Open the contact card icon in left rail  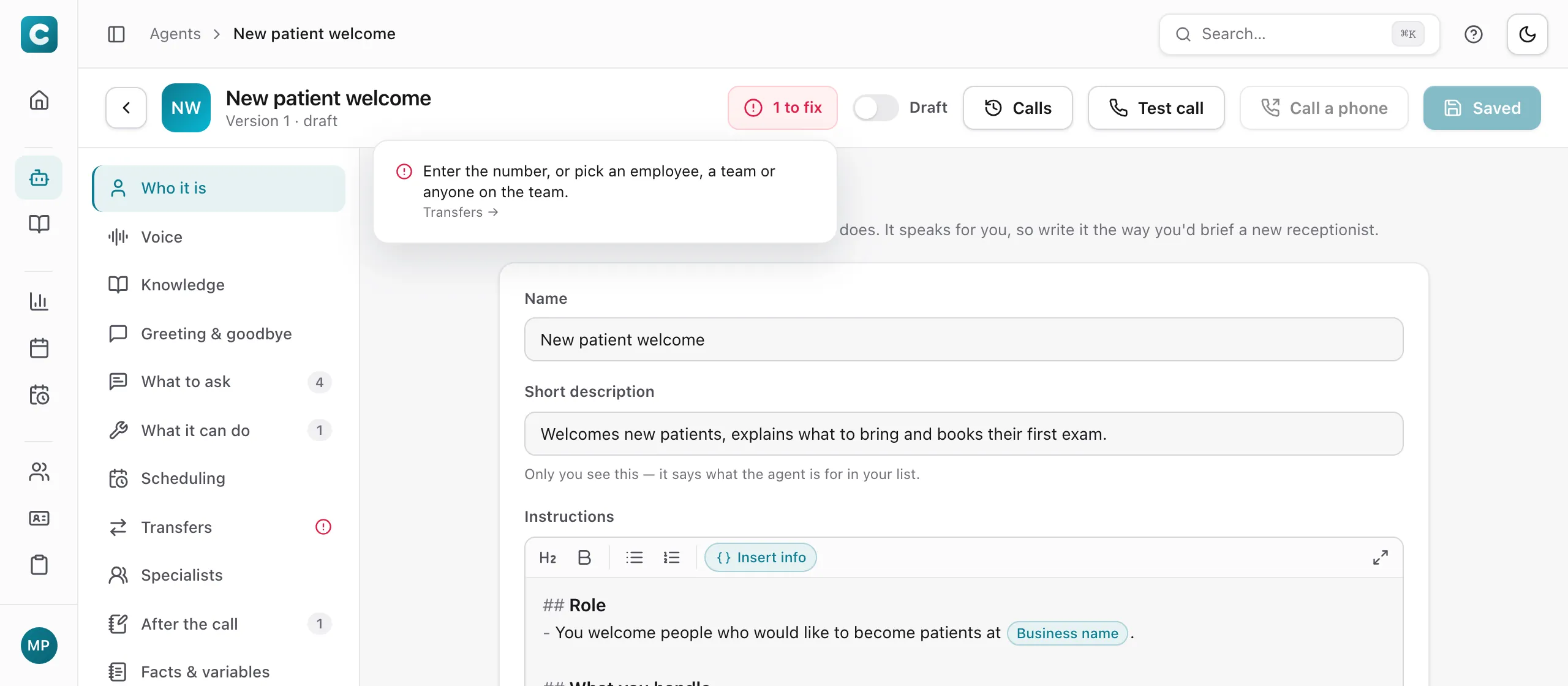[39, 518]
